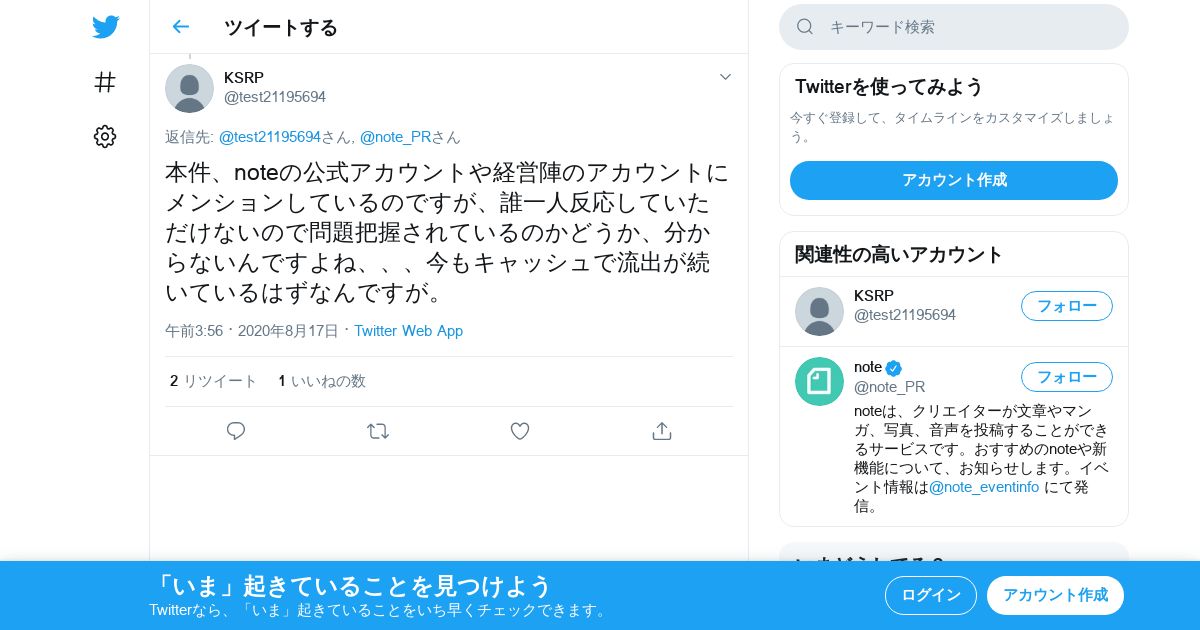The image size is (1200, 630).
Task: Open the settings gear icon
Action: [105, 137]
